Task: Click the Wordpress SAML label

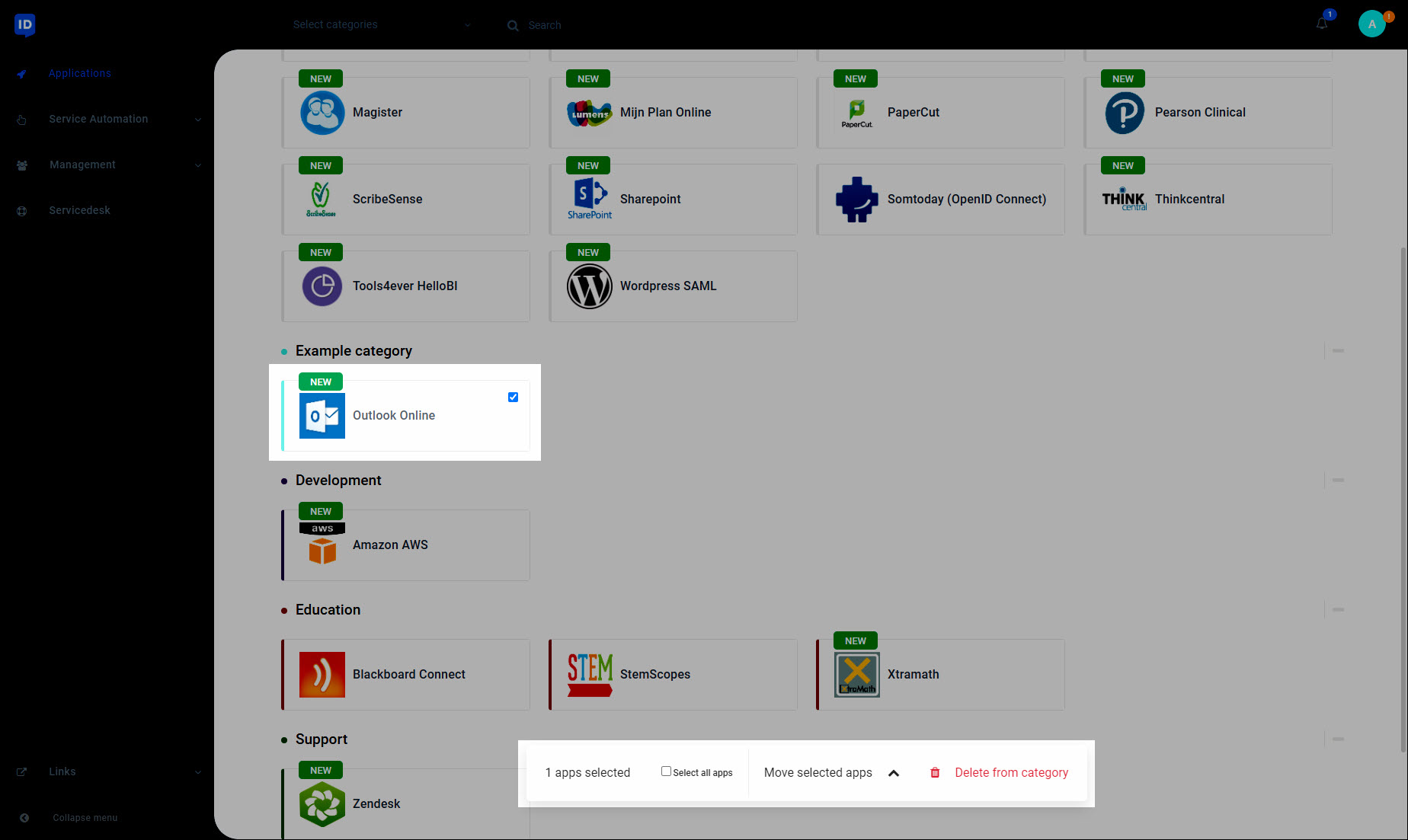Action: coord(668,286)
